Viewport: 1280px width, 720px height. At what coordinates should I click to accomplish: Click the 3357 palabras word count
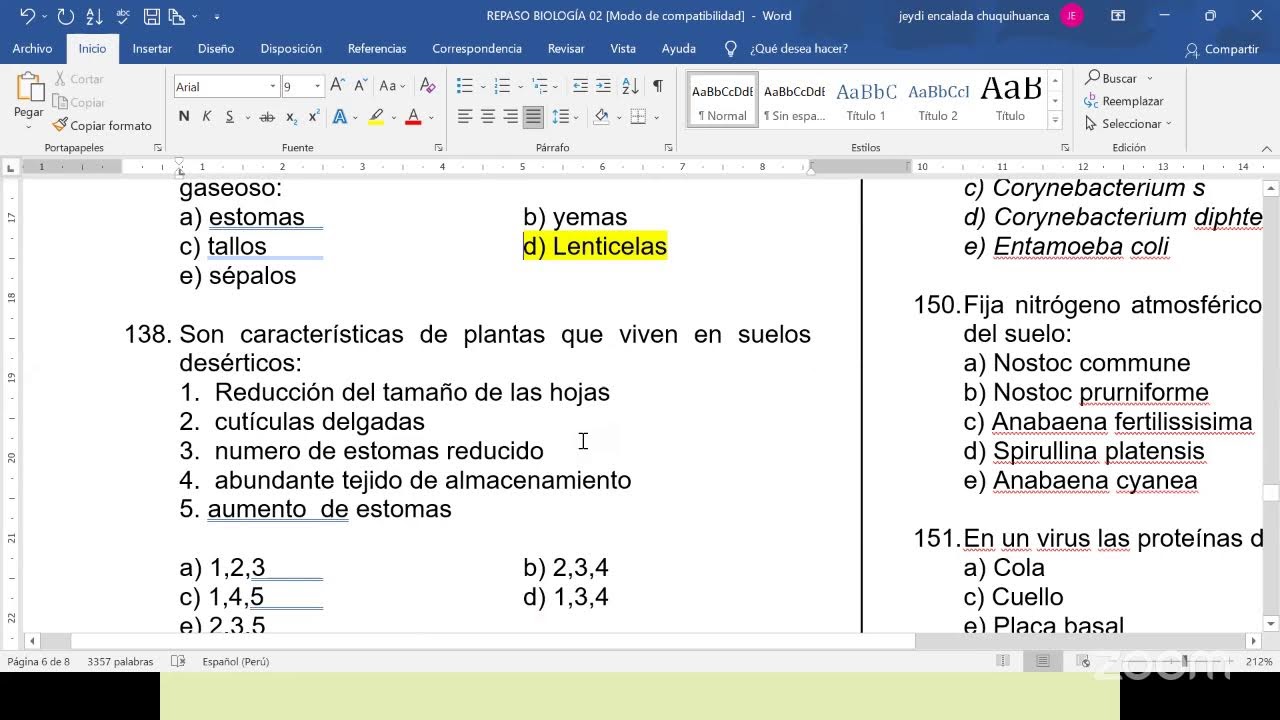click(120, 661)
